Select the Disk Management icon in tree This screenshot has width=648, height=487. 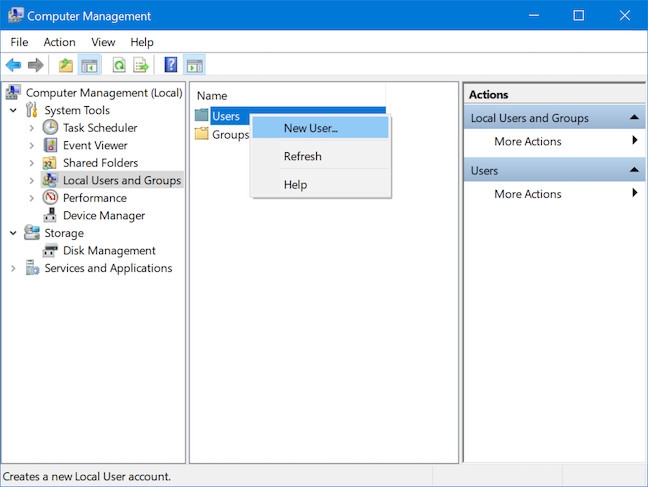(x=51, y=251)
